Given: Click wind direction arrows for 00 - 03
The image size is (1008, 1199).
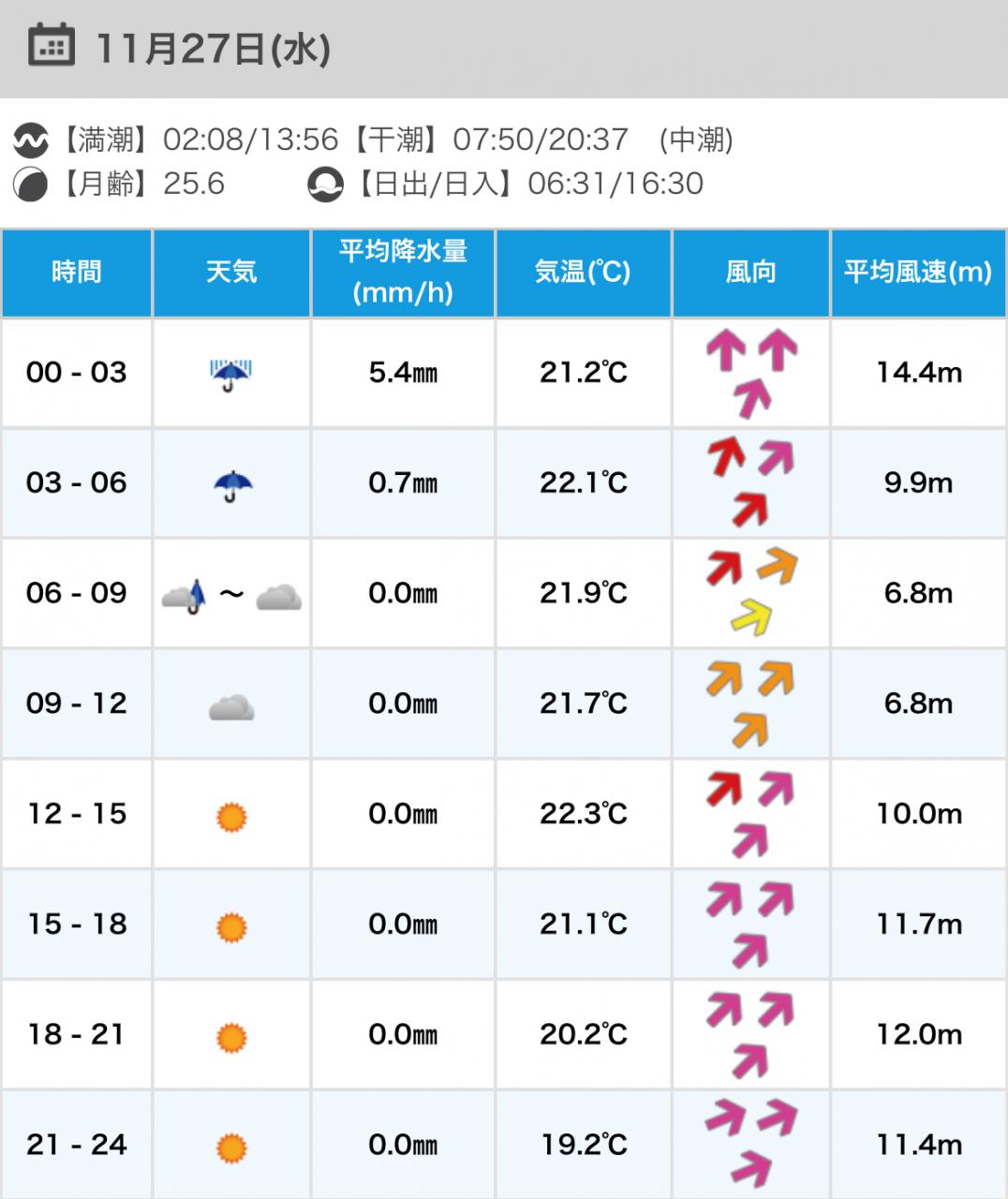Looking at the screenshot, I should 751,372.
